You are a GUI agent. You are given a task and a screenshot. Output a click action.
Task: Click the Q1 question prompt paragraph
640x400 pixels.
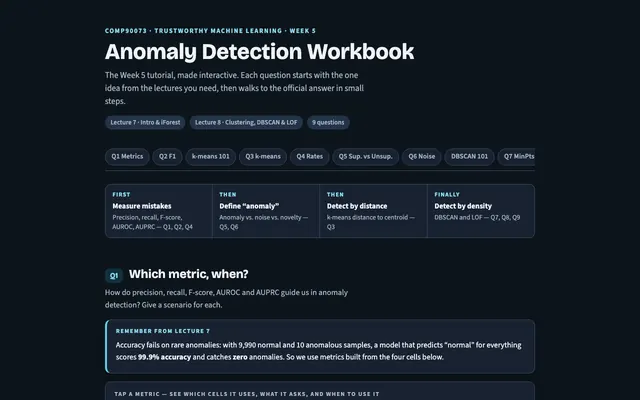pos(227,299)
